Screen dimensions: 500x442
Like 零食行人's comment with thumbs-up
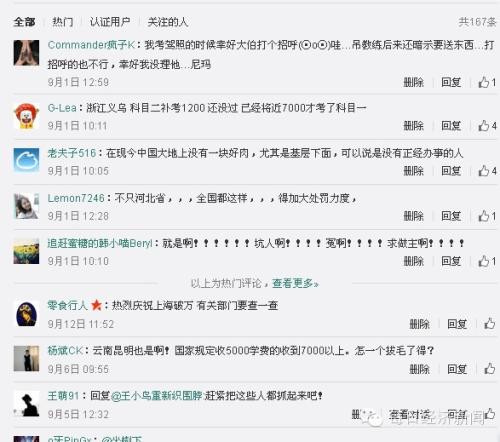tap(489, 324)
